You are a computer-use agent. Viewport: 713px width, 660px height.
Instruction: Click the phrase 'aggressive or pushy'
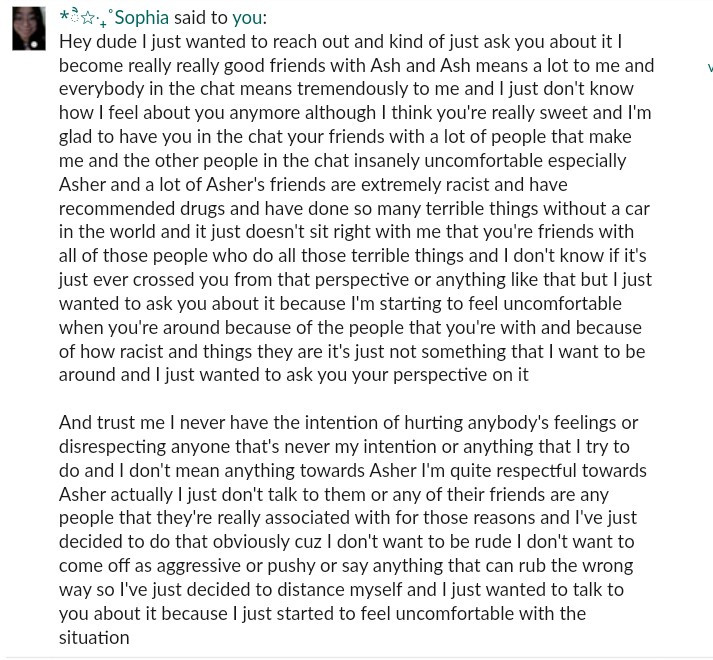(x=236, y=566)
